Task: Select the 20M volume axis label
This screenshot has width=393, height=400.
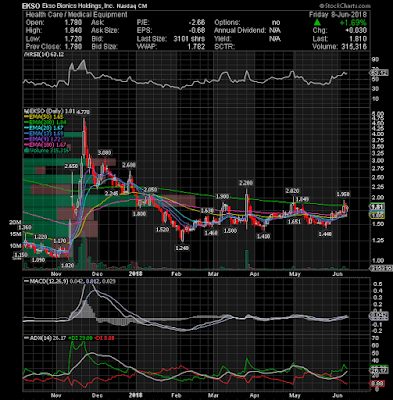Action: [14, 222]
